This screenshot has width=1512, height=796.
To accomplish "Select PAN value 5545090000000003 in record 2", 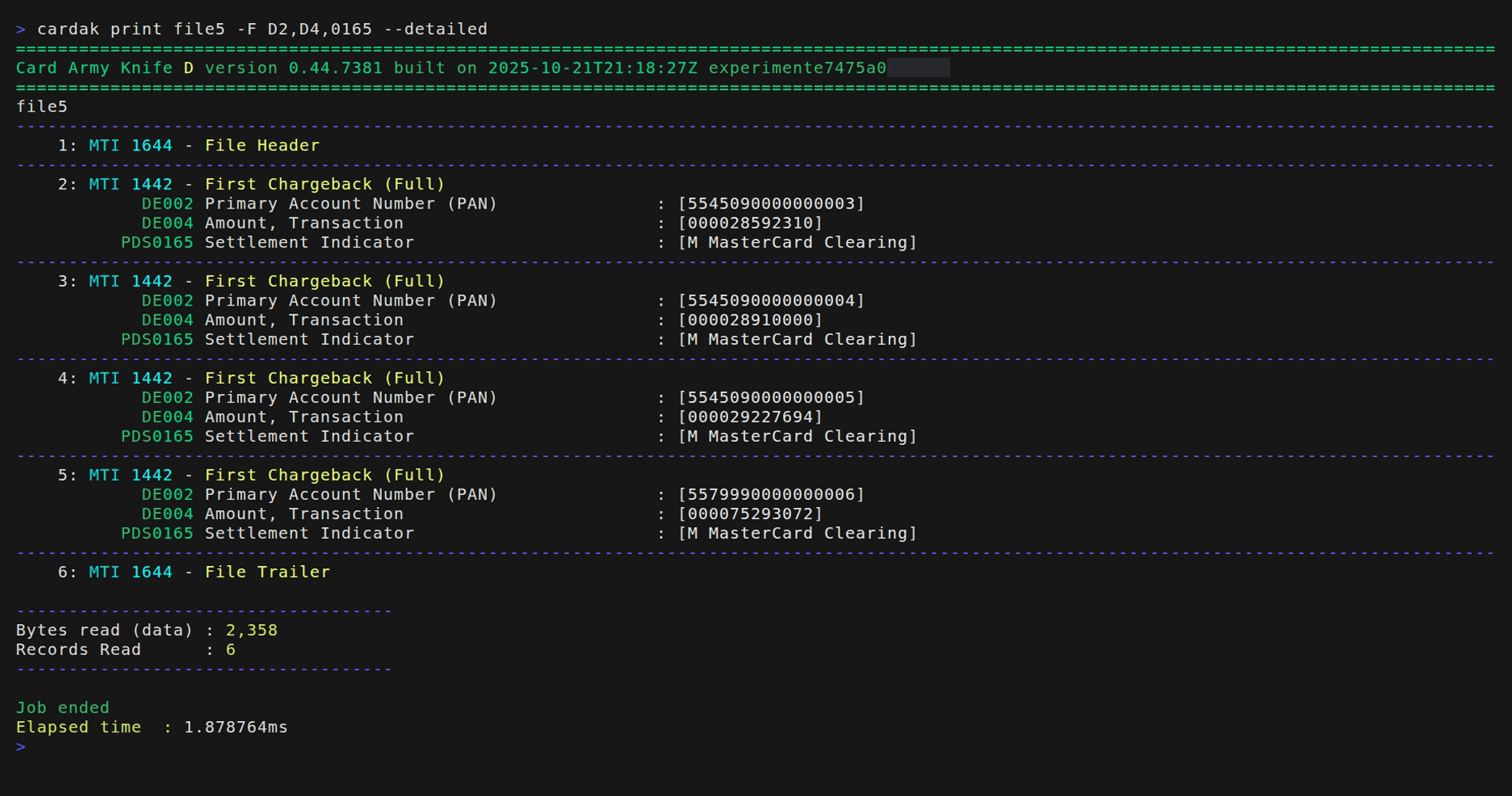I will coord(768,204).
